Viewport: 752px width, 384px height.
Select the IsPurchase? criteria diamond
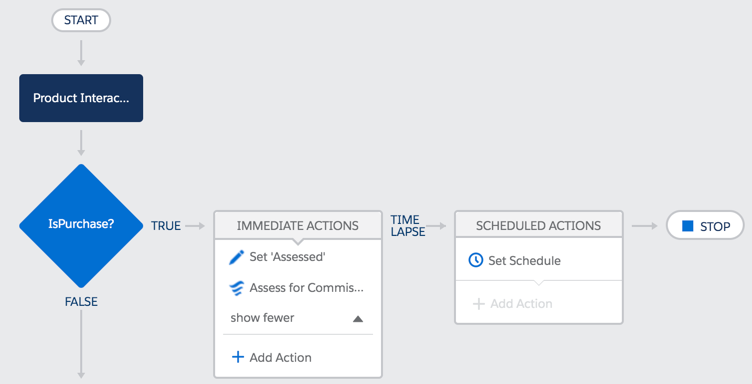[81, 226]
